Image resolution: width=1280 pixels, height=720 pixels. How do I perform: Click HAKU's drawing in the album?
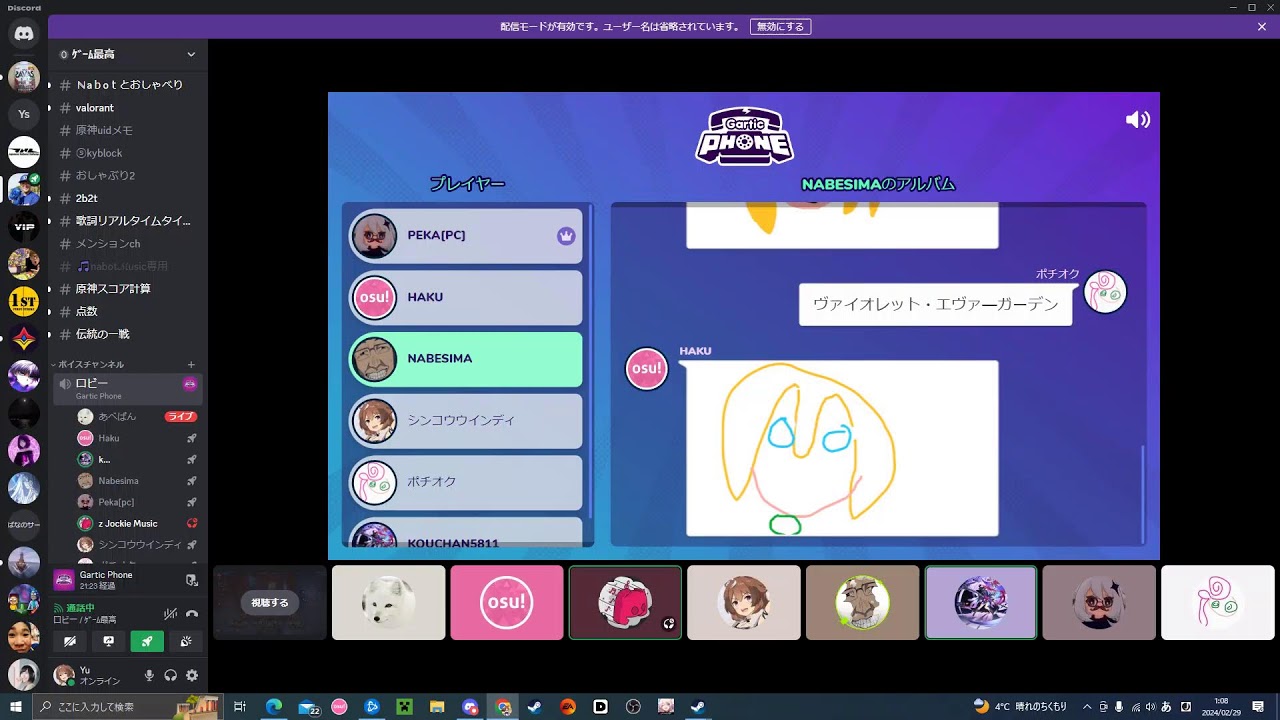[x=842, y=448]
